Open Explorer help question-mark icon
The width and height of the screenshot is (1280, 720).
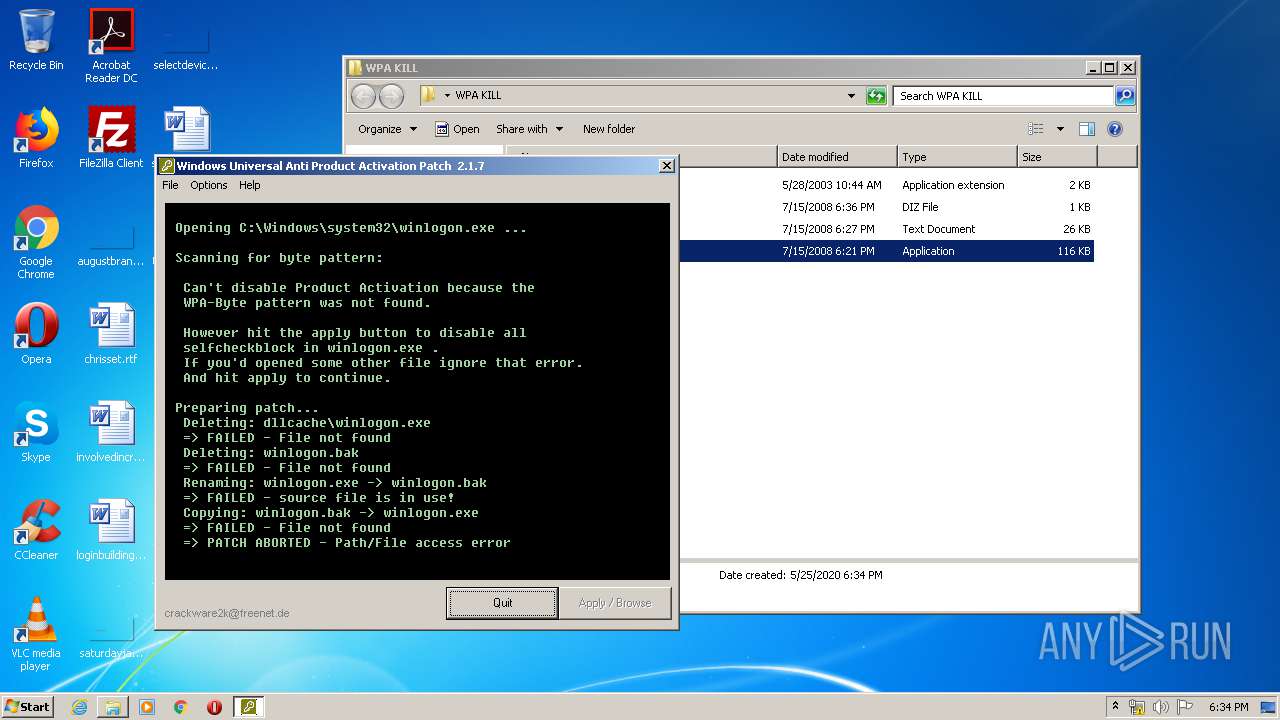click(x=1115, y=129)
